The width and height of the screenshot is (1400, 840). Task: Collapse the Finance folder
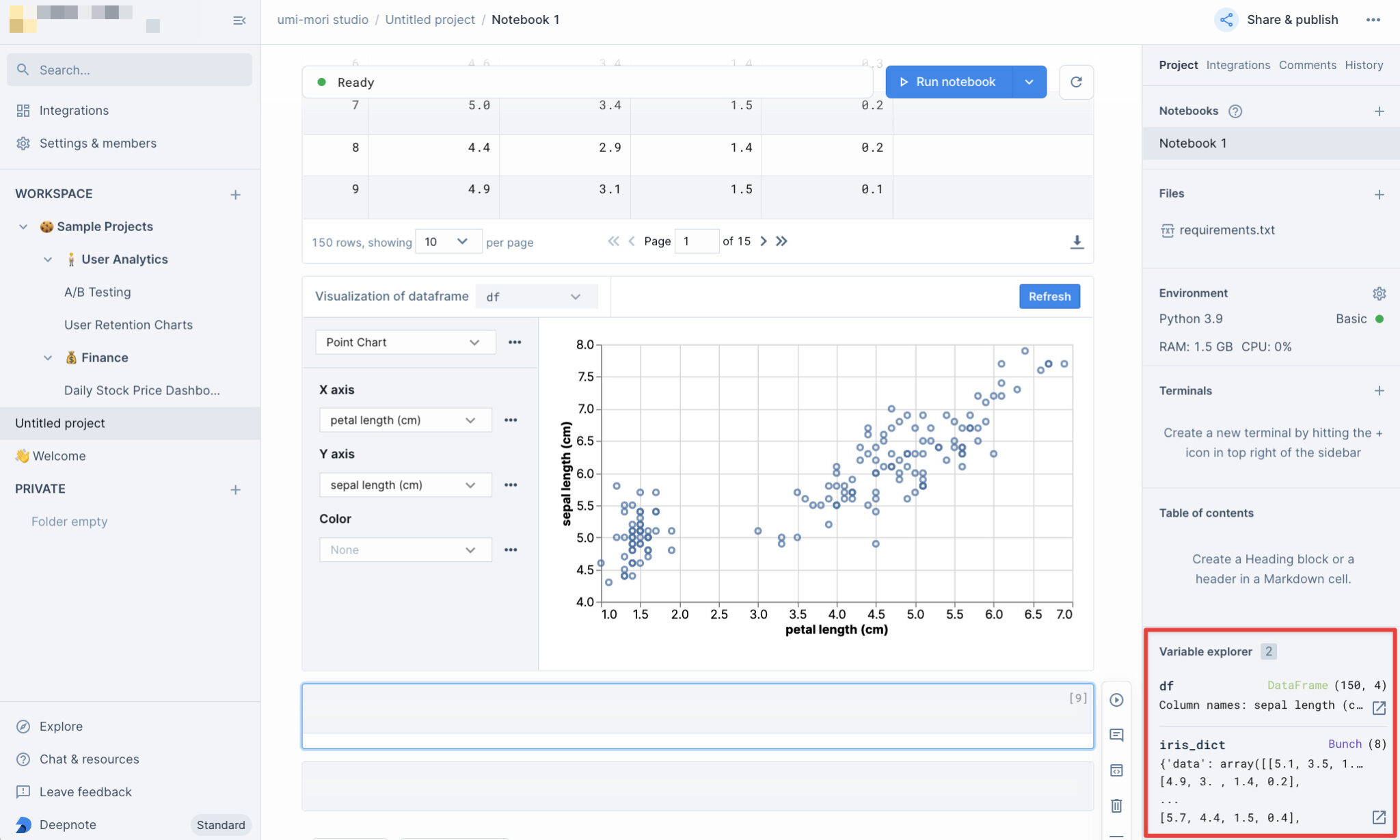pyautogui.click(x=48, y=358)
